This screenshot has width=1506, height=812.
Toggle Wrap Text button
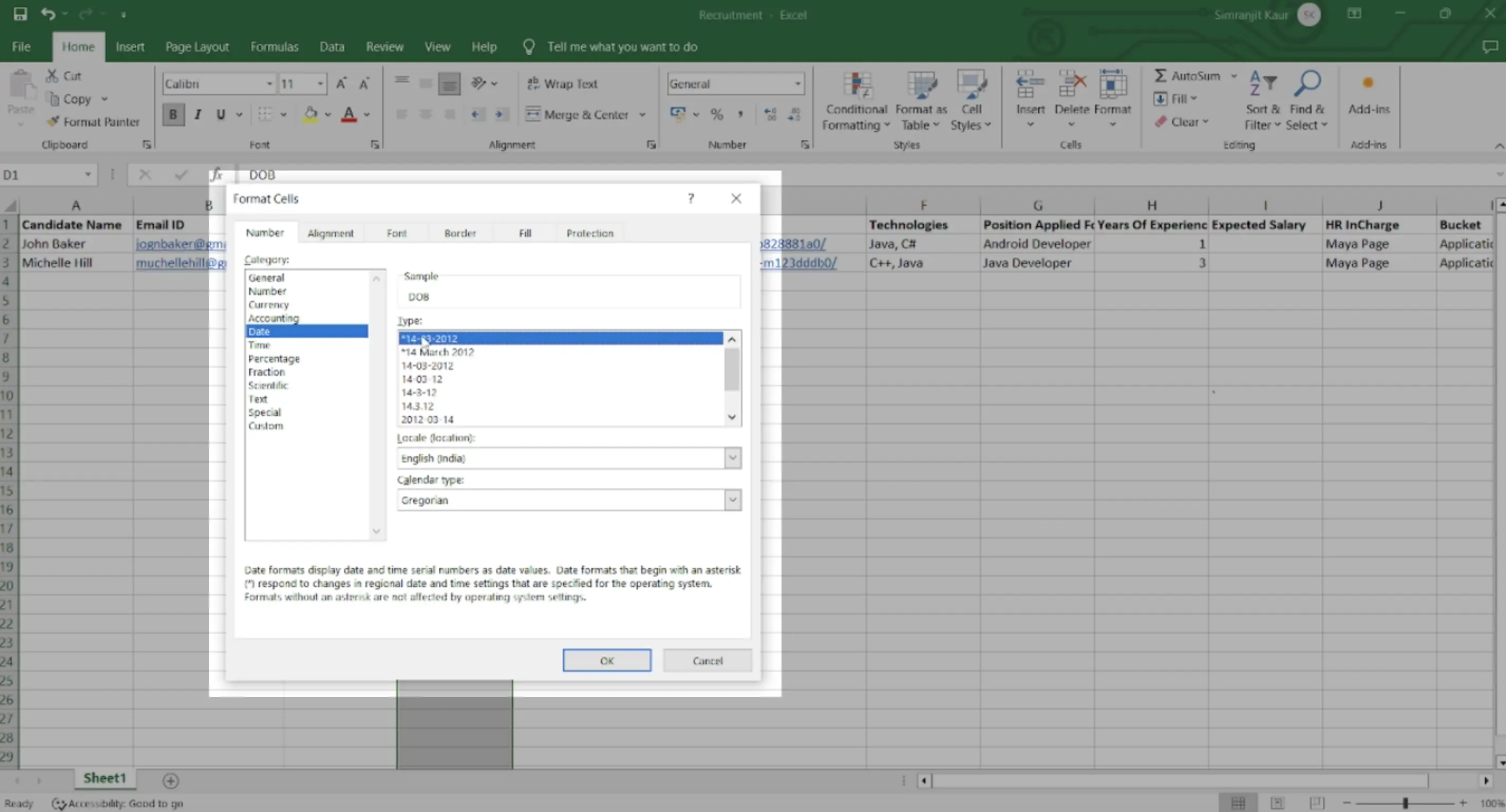[562, 83]
